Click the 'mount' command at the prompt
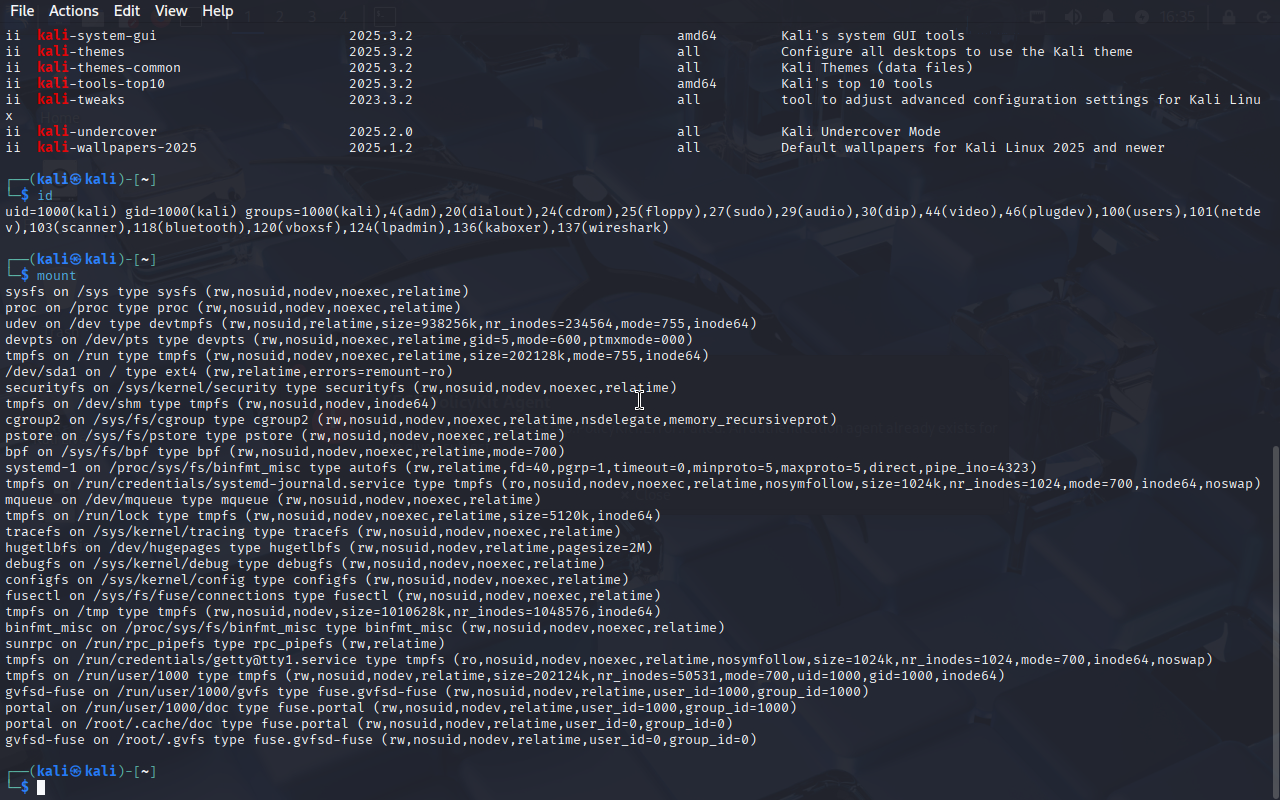The height and width of the screenshot is (800, 1280). pyautogui.click(x=57, y=276)
